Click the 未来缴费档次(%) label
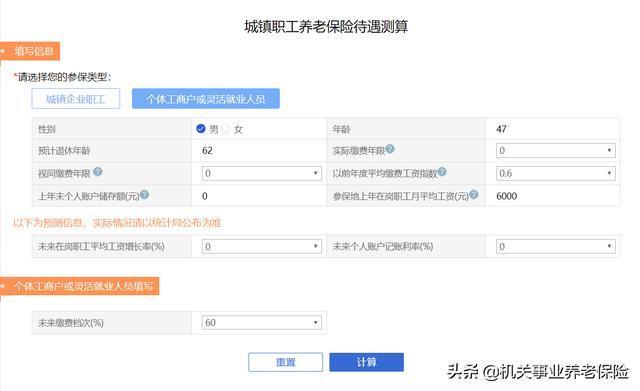This screenshot has height=391, width=640. (x=71, y=323)
